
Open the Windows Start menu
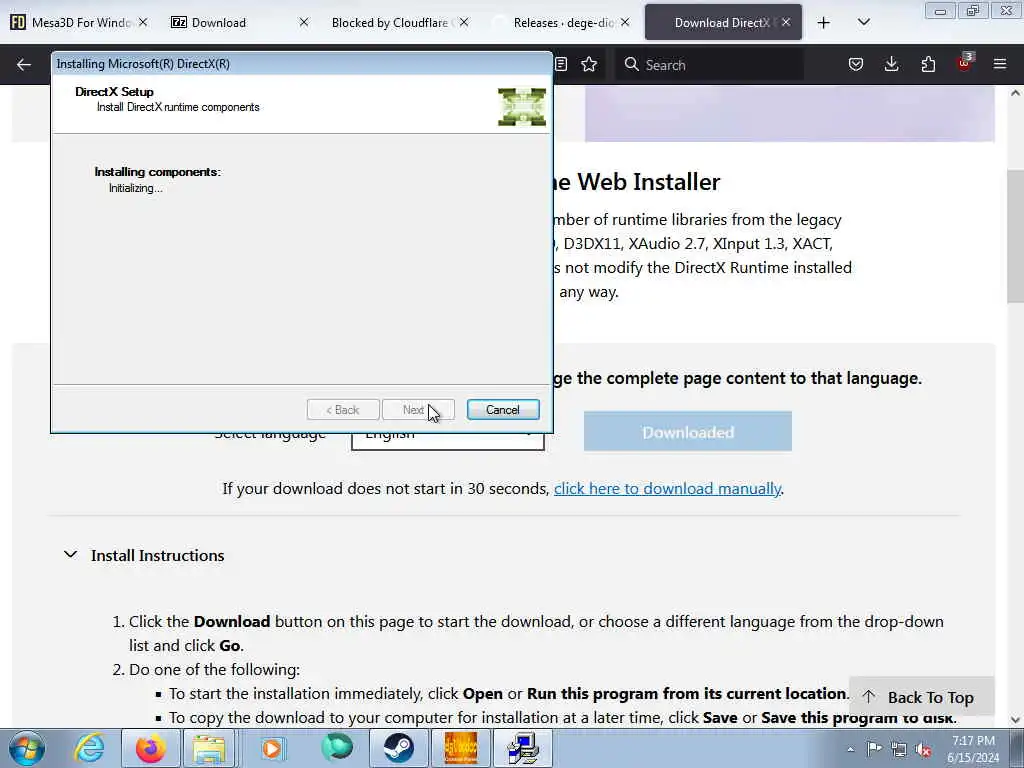[27, 748]
